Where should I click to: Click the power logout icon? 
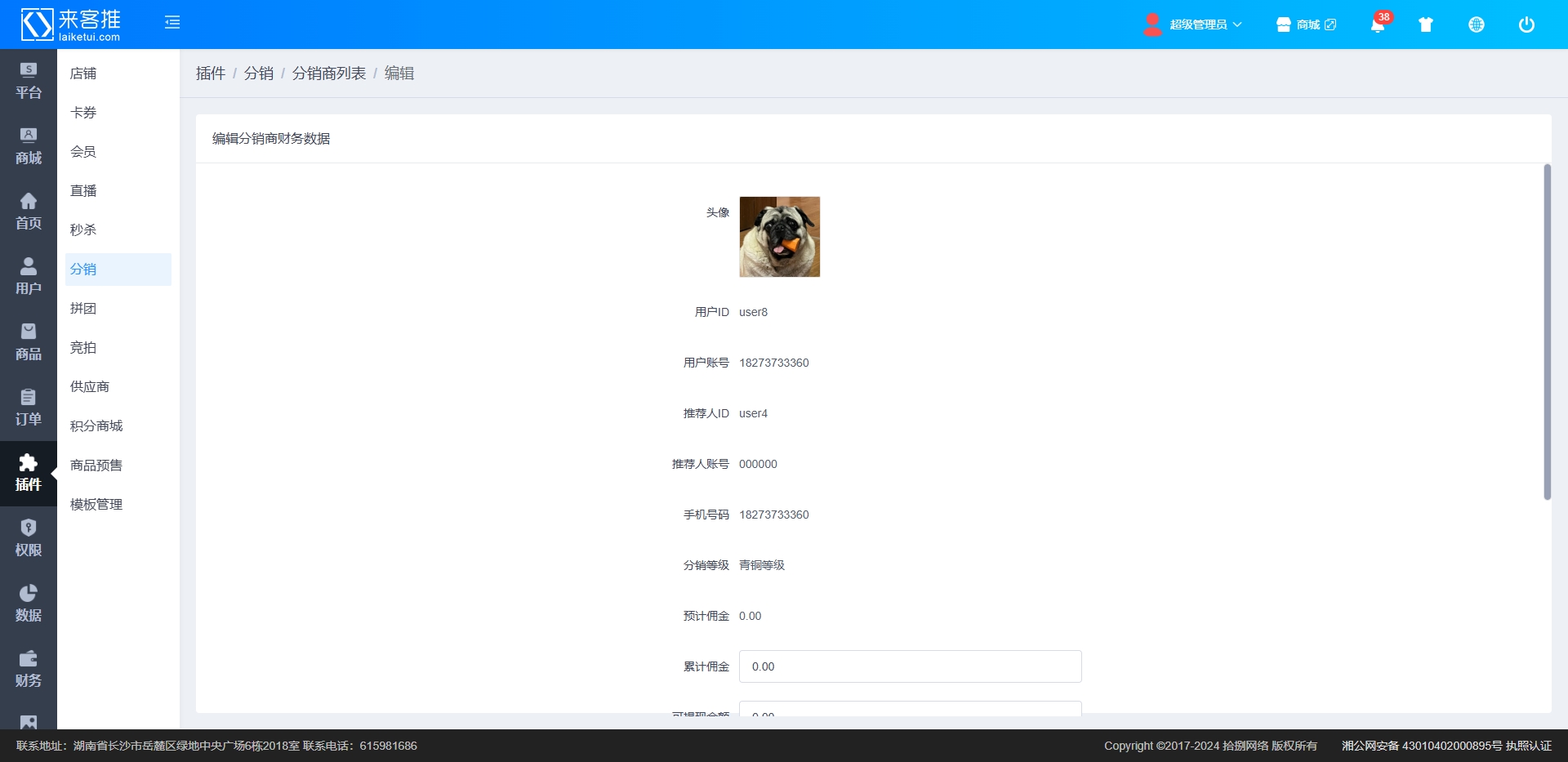(1526, 25)
